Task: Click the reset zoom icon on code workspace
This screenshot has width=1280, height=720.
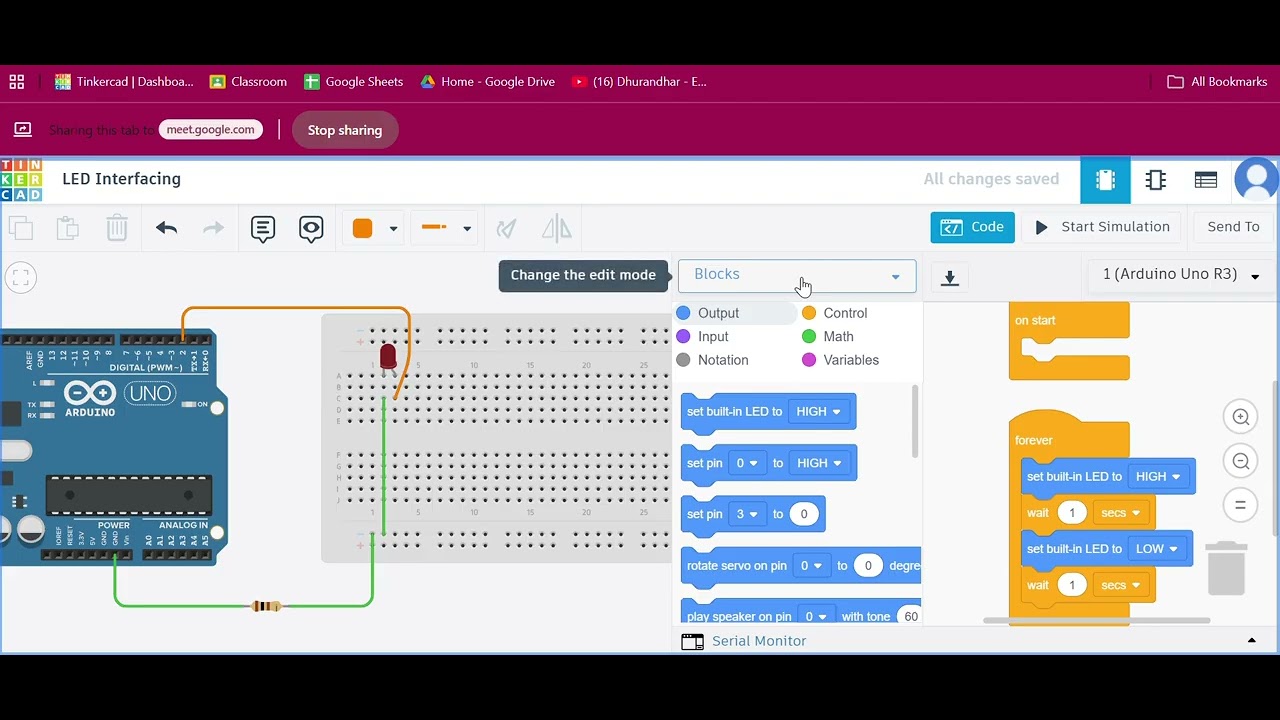Action: tap(1241, 505)
